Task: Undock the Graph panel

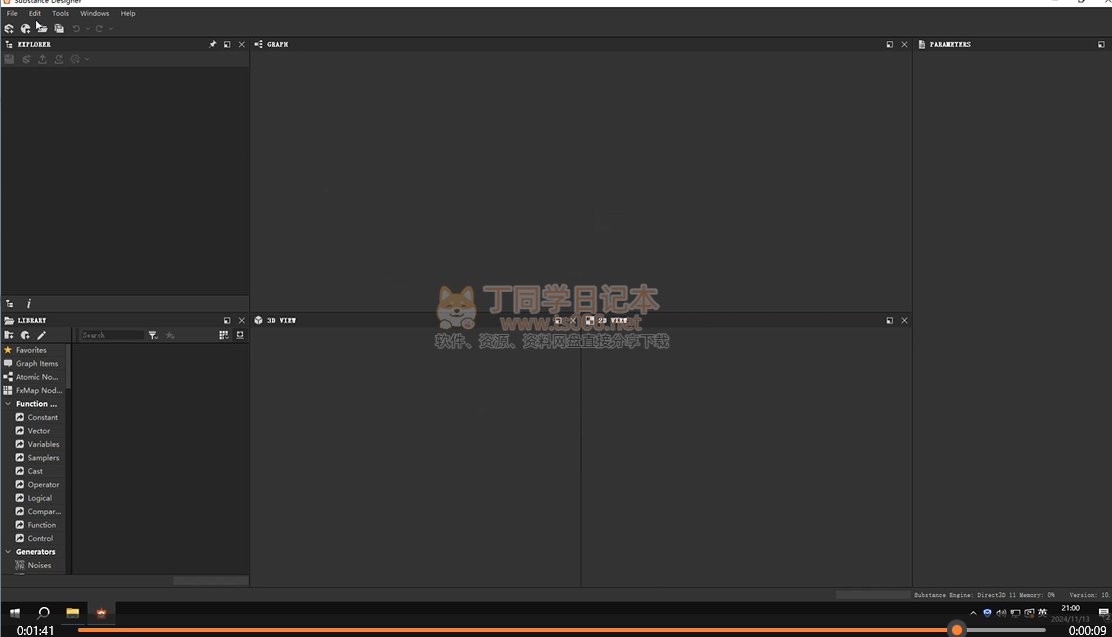Action: click(x=889, y=44)
